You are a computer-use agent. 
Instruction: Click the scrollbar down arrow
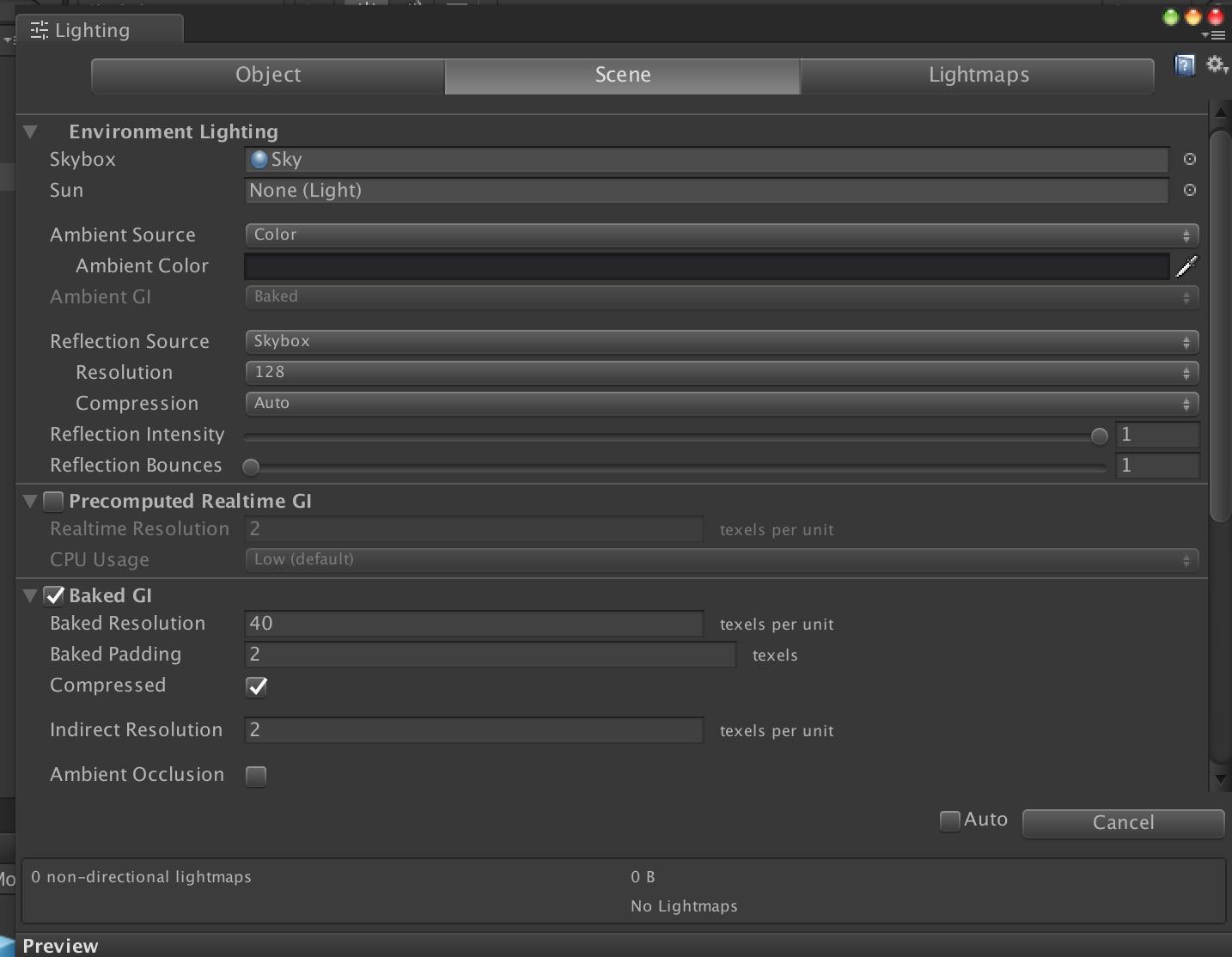click(x=1220, y=779)
